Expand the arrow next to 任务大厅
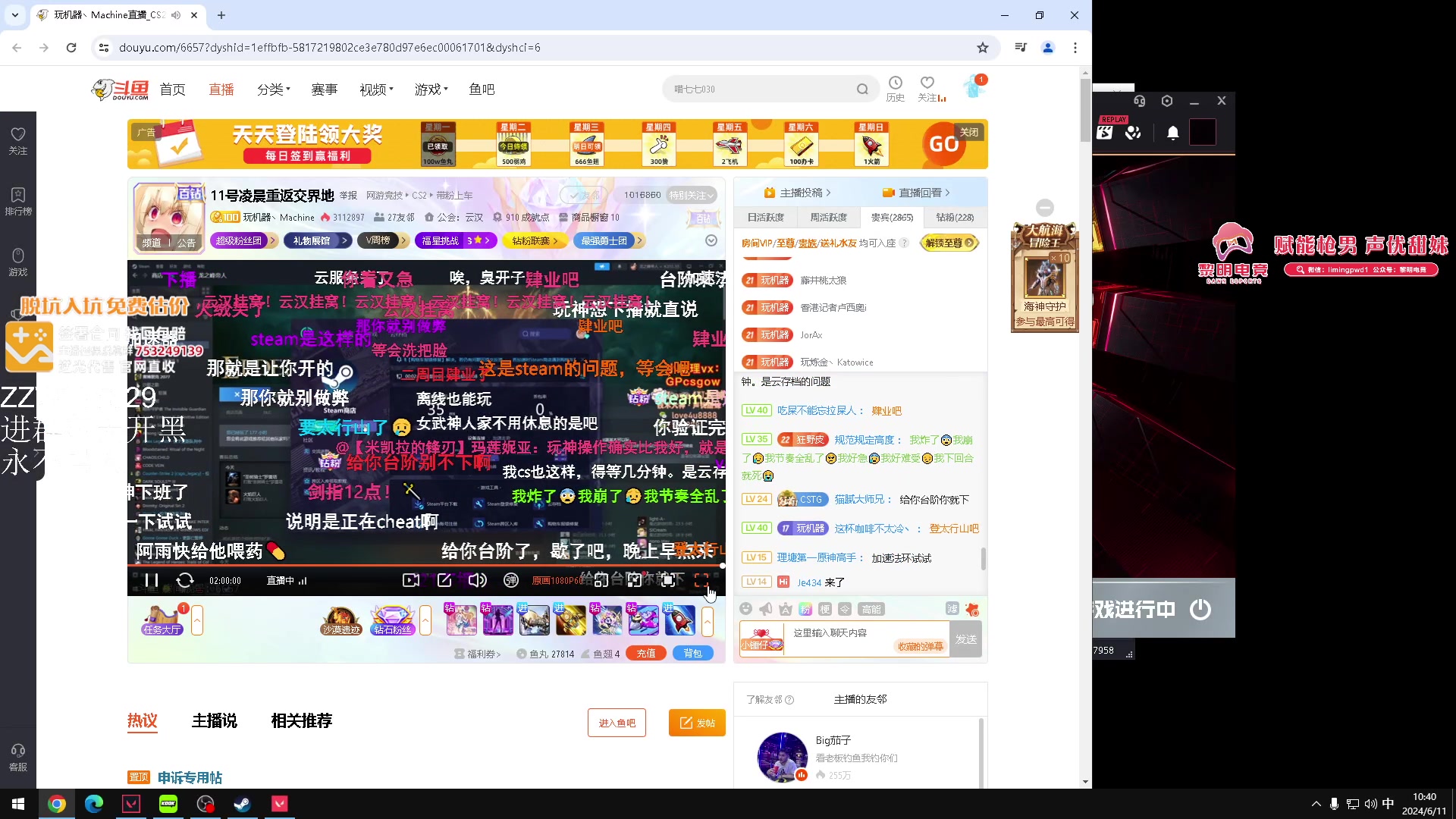Image resolution: width=1456 pixels, height=819 pixels. click(197, 620)
